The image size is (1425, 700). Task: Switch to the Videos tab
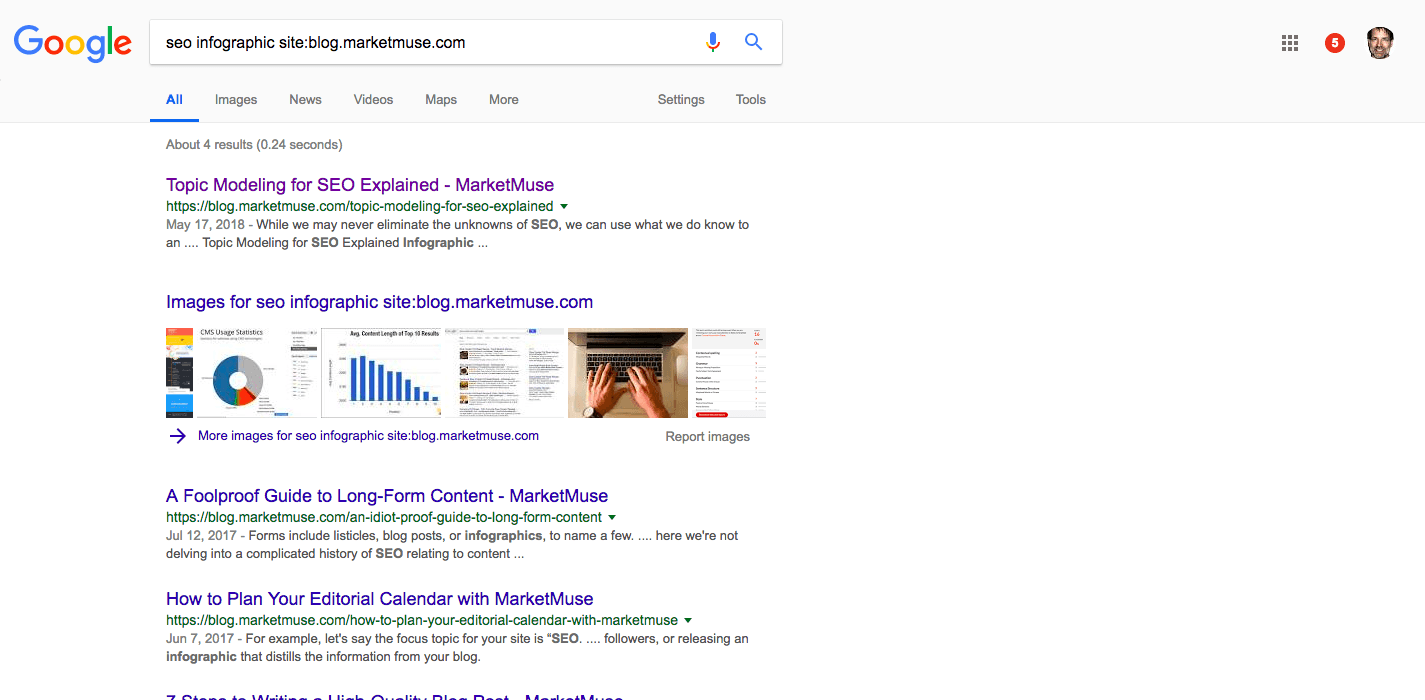[x=373, y=100]
